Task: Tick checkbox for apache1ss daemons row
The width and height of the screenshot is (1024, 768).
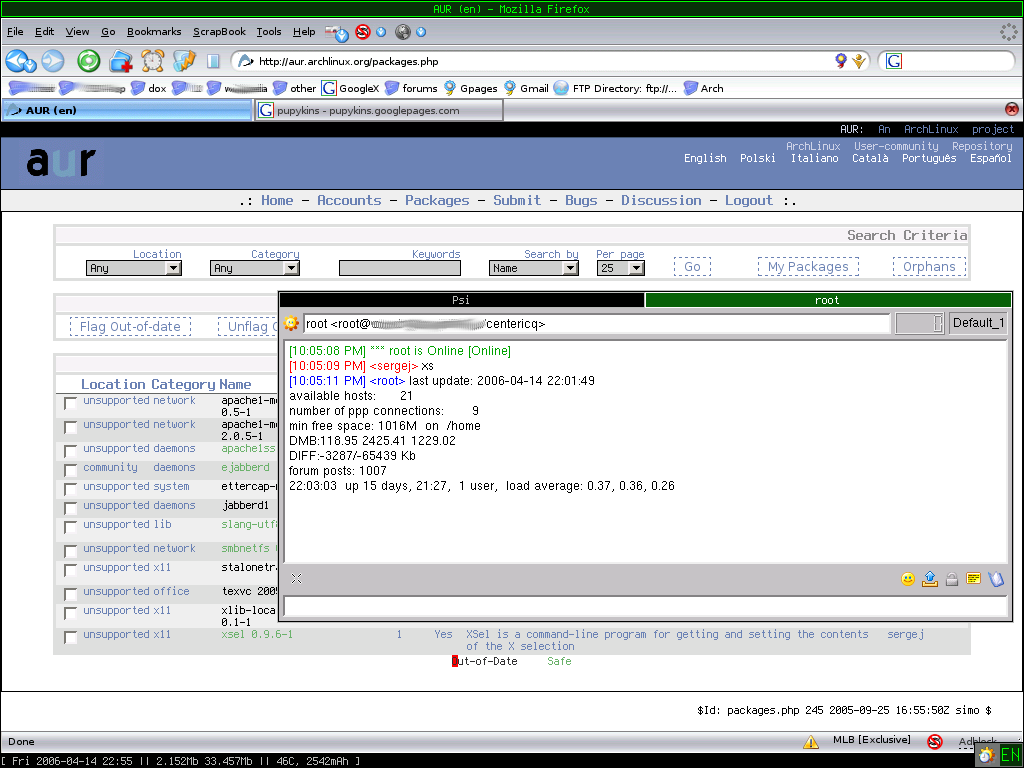Action: [x=71, y=452]
